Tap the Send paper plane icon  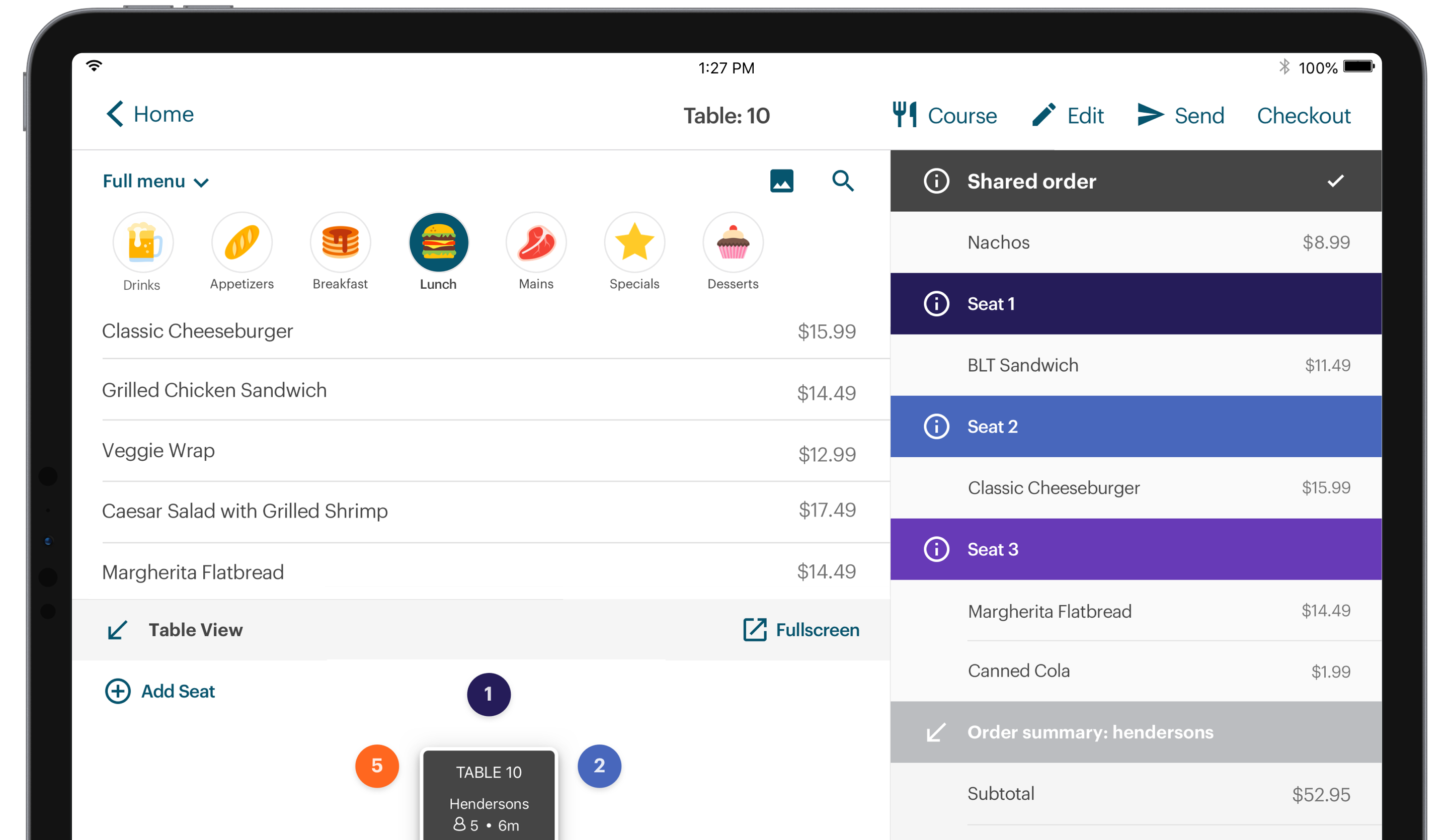[1150, 114]
